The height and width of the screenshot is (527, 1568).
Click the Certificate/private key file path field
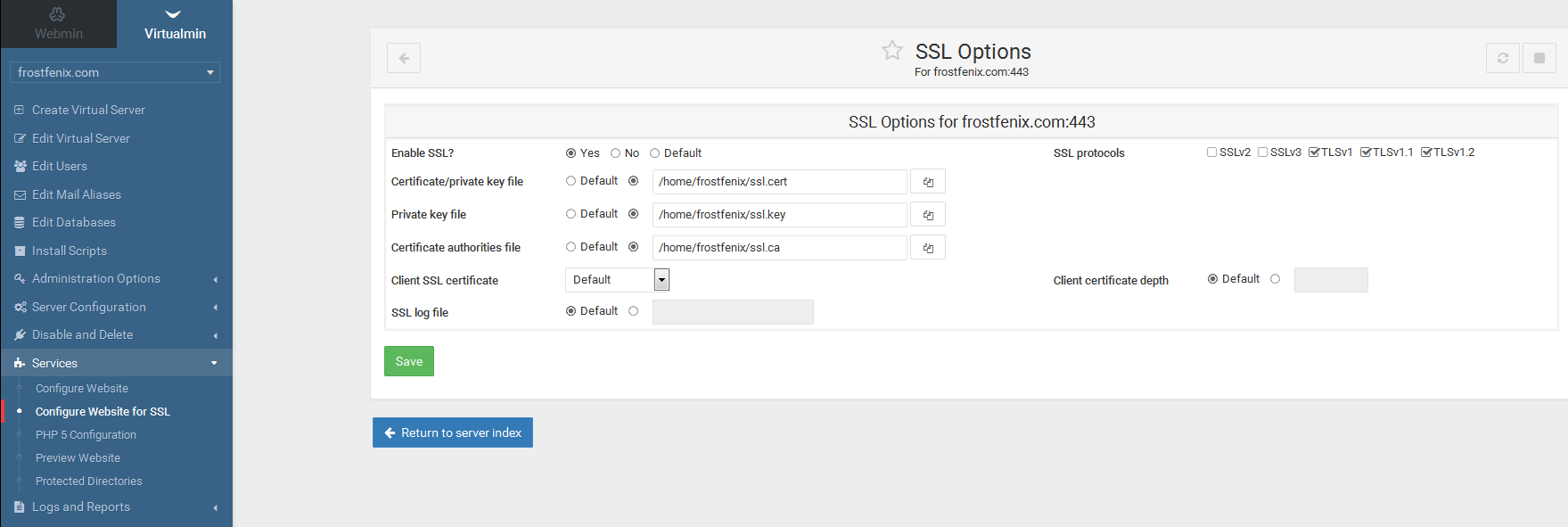[780, 182]
